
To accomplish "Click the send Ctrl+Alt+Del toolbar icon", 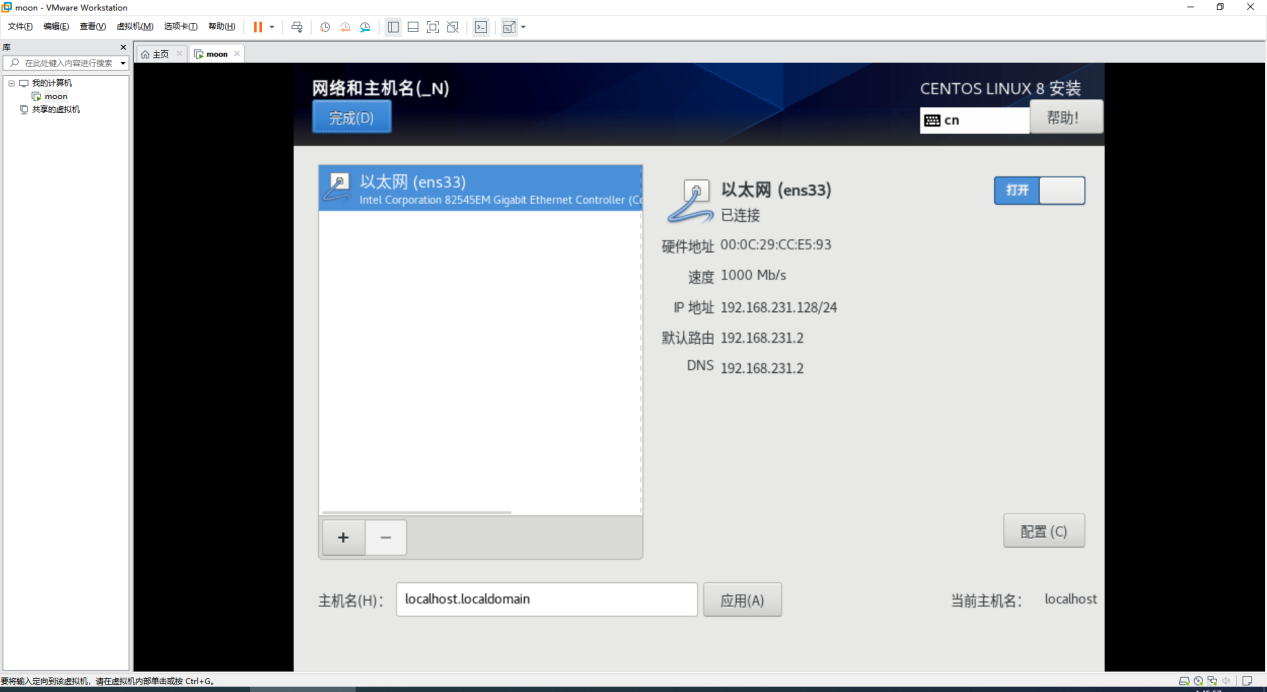I will tap(297, 27).
